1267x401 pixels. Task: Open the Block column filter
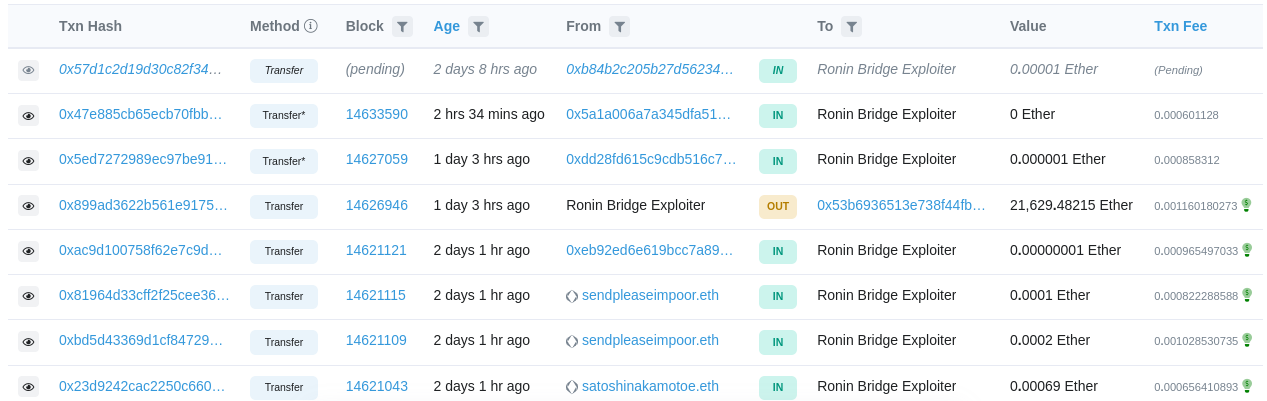(x=402, y=27)
